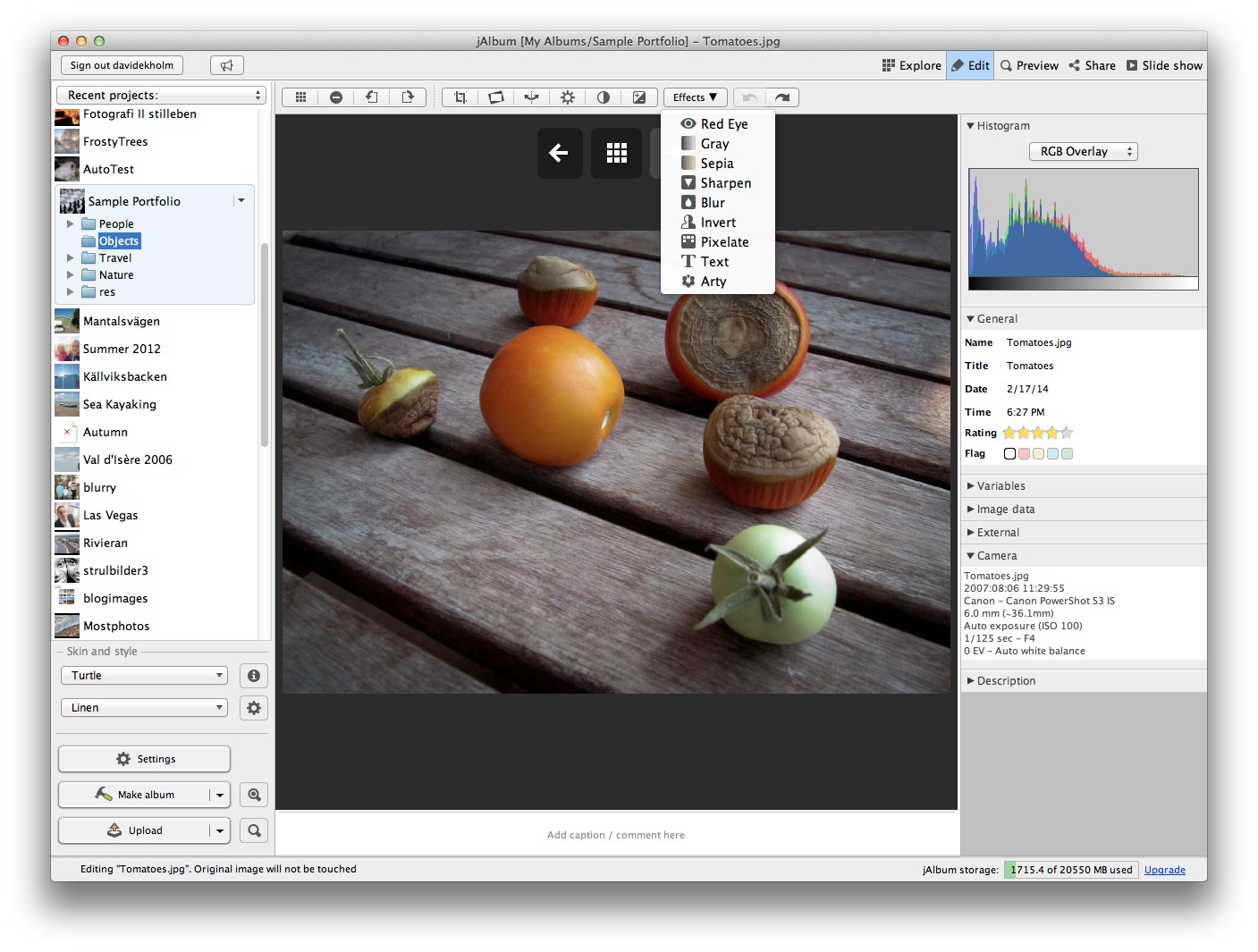The width and height of the screenshot is (1258, 952).
Task: Choose Pixelate from Effects menu
Action: point(717,242)
